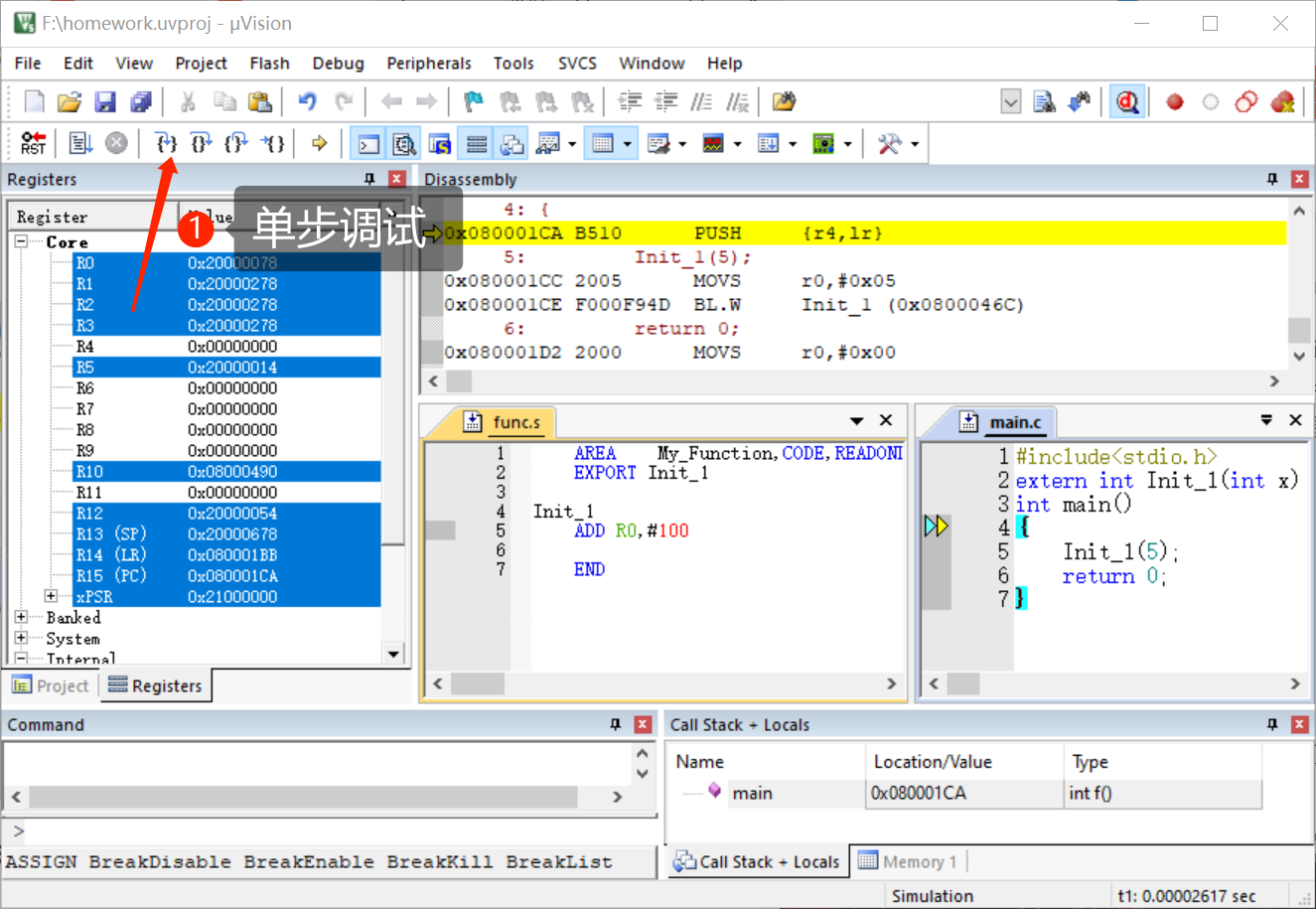Reset the CPU with RST icon
Screen dimensions: 1316x909
[33, 144]
